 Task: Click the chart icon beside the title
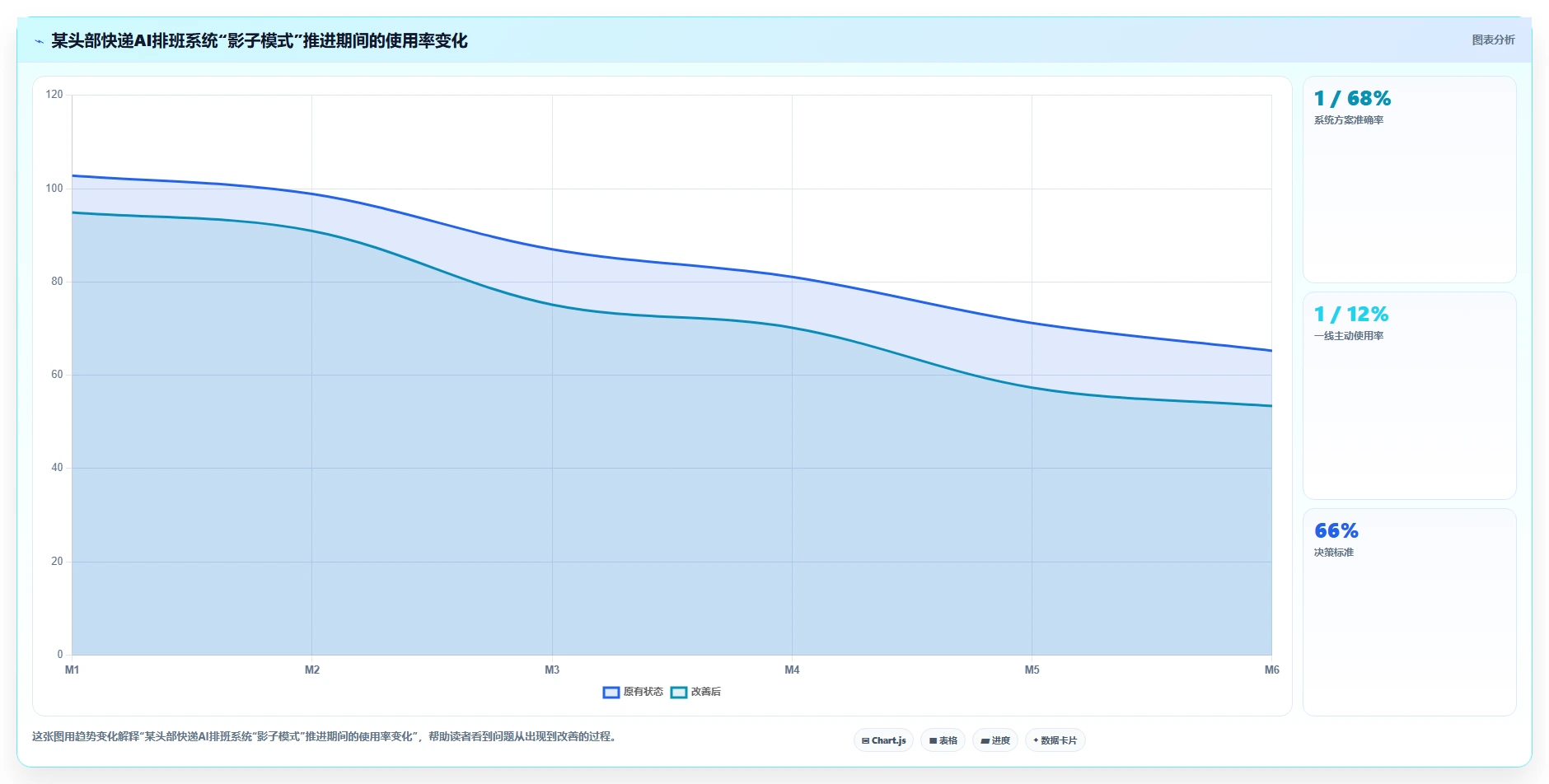click(39, 41)
